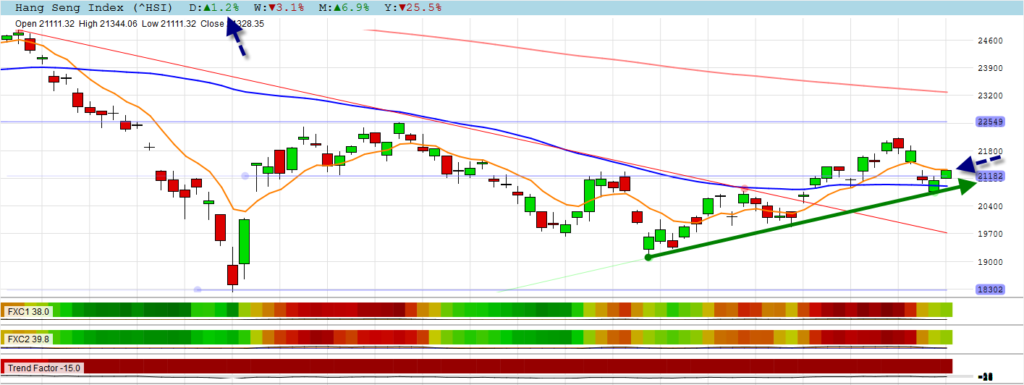Click the FXC1 38.0 indicator label

click(28, 312)
